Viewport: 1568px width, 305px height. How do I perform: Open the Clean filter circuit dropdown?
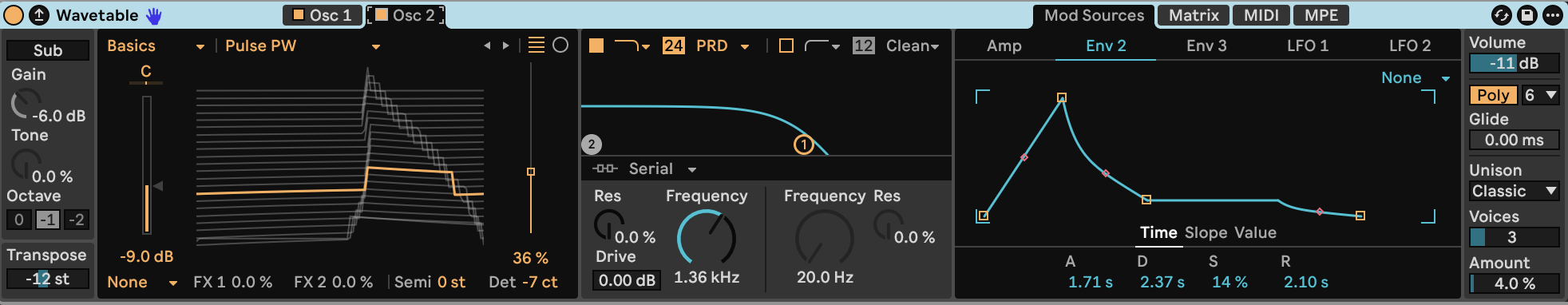point(912,46)
